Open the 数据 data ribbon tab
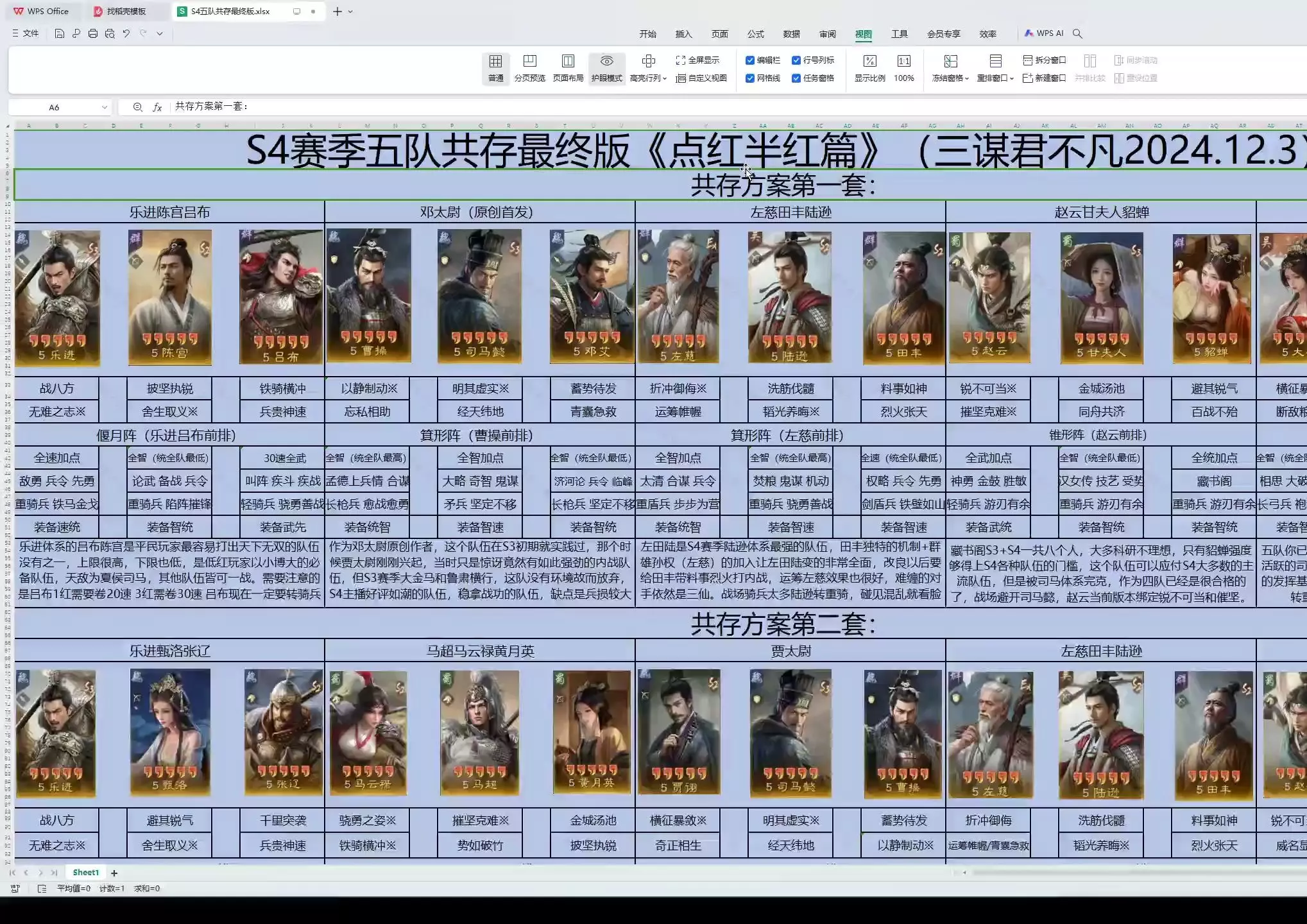The width and height of the screenshot is (1307, 924). pyautogui.click(x=791, y=34)
